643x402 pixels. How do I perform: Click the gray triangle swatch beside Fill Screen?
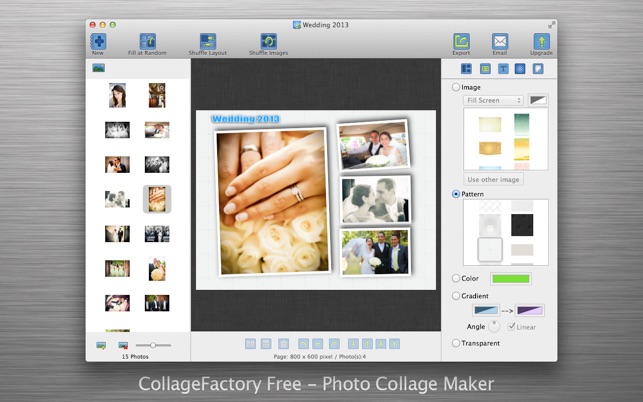coord(538,100)
